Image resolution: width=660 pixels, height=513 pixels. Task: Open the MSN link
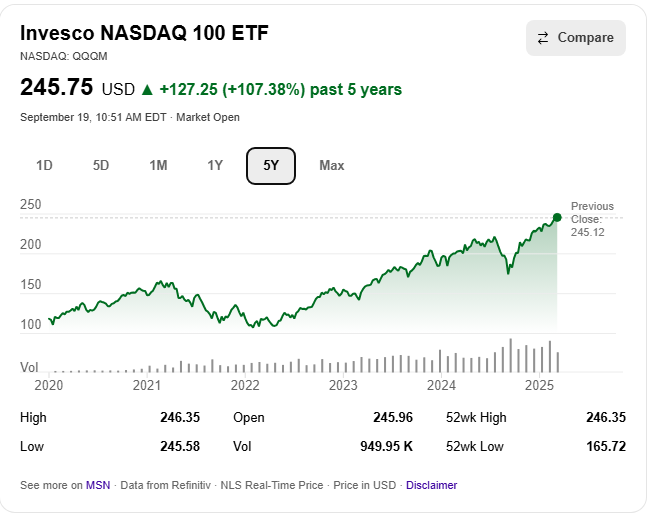point(98,485)
